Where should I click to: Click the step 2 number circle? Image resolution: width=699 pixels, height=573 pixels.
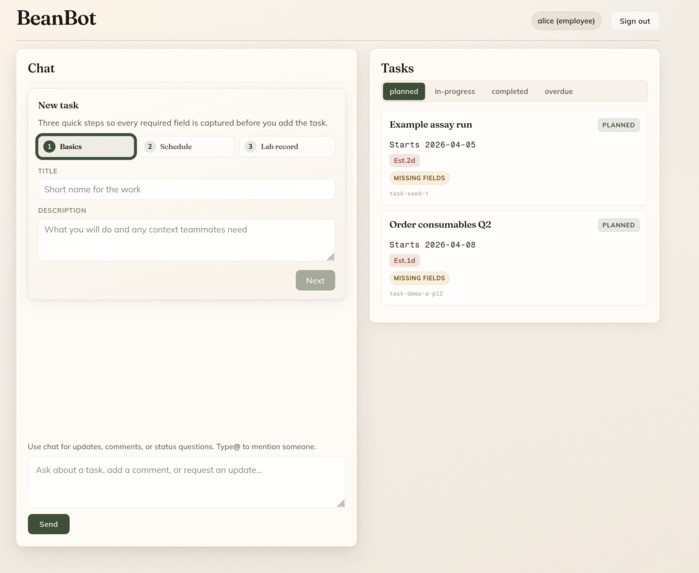150,146
